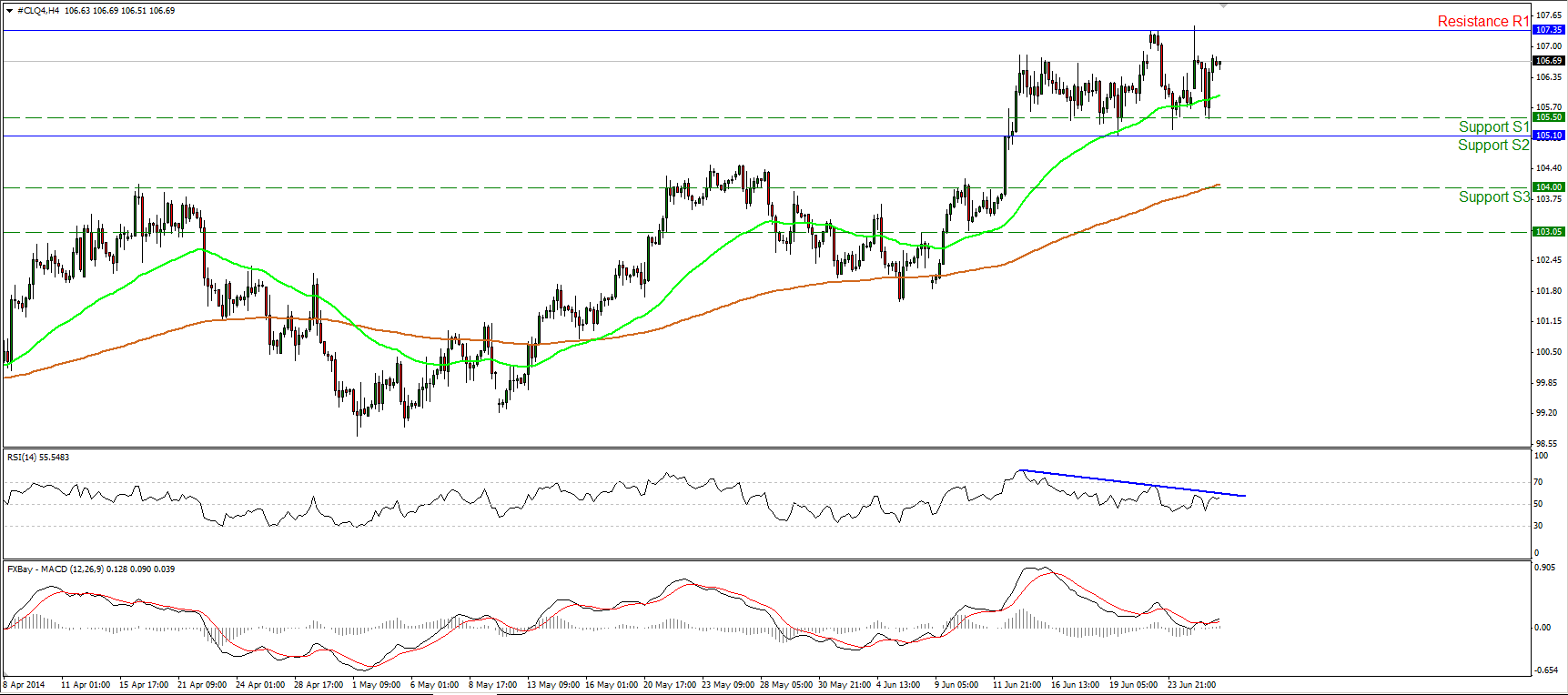Click the 11 Apr 01:00 date label
Image resolution: width=1568 pixels, height=695 pixels.
[x=86, y=685]
